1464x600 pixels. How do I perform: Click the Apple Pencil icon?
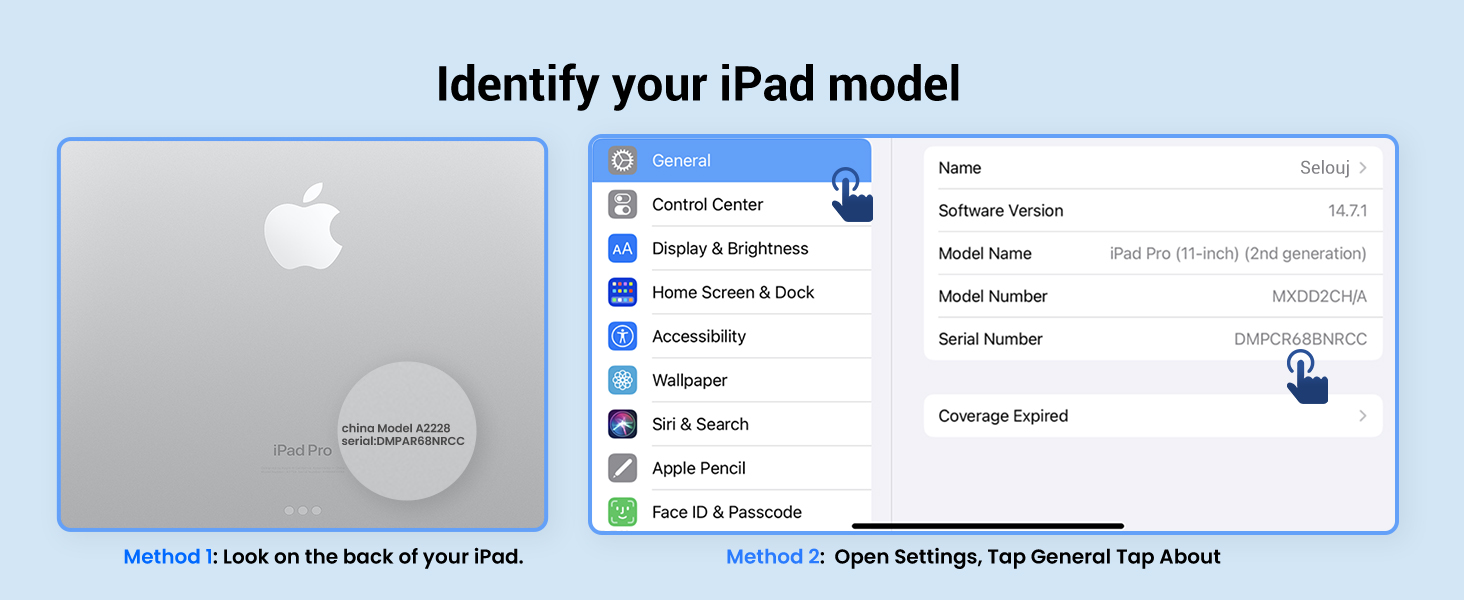(x=622, y=468)
